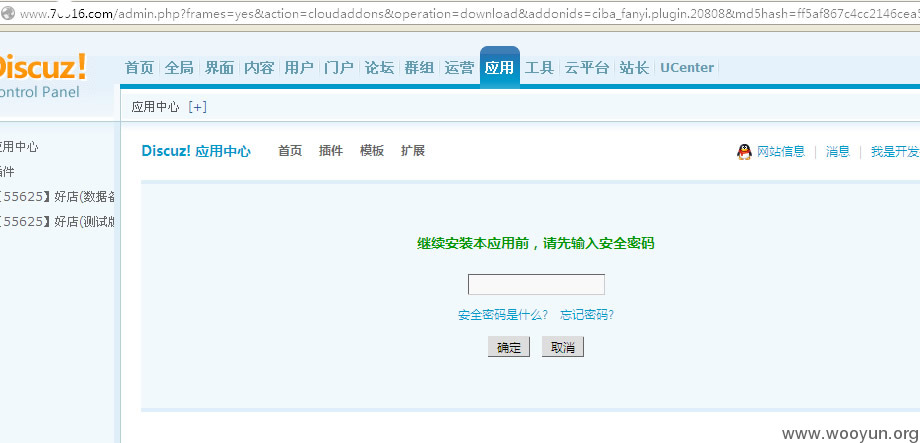Switch to the 内容 tab

click(259, 67)
